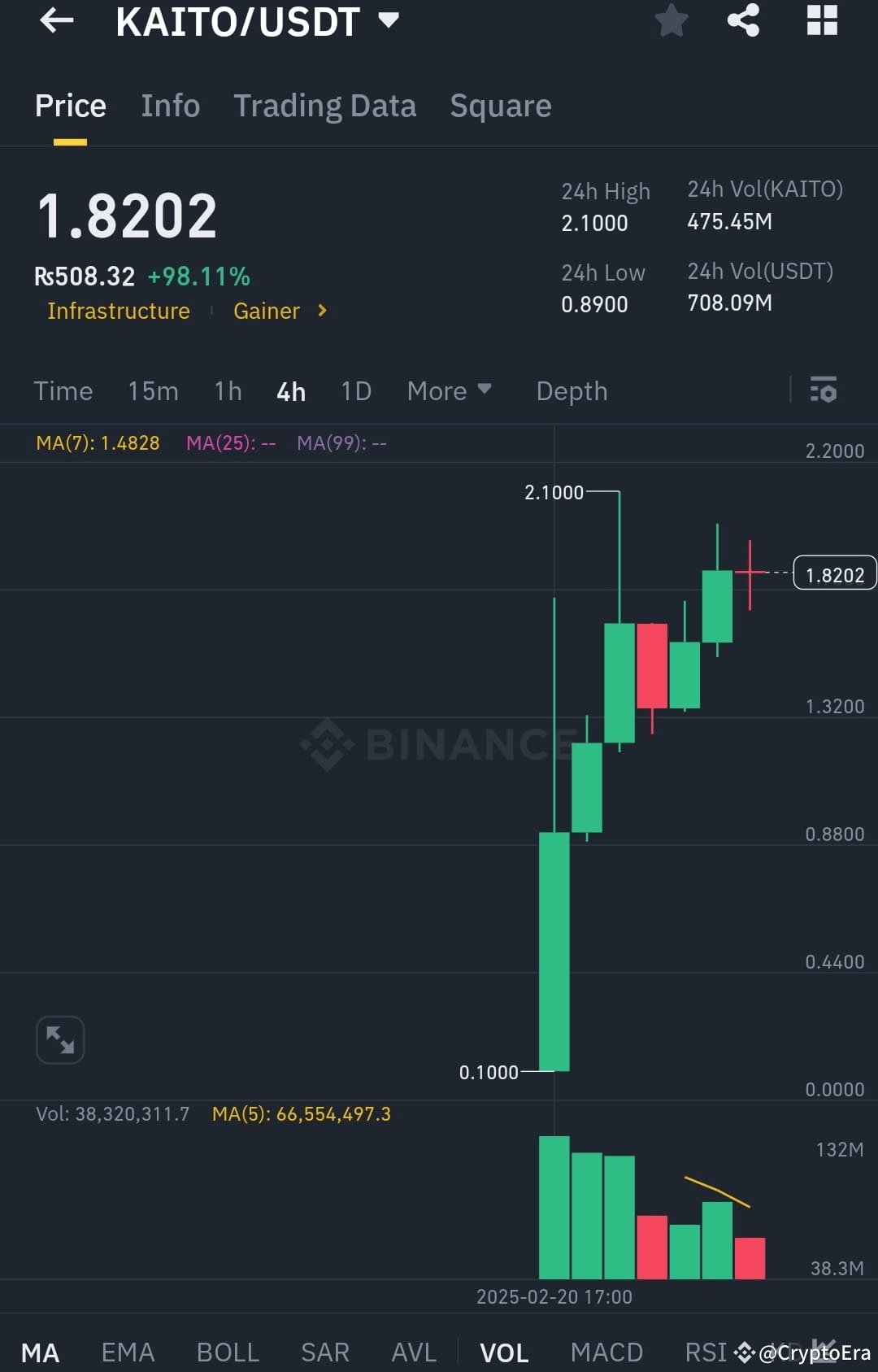Viewport: 878px width, 1372px height.
Task: Open the Gainer category chevron
Action: (321, 311)
